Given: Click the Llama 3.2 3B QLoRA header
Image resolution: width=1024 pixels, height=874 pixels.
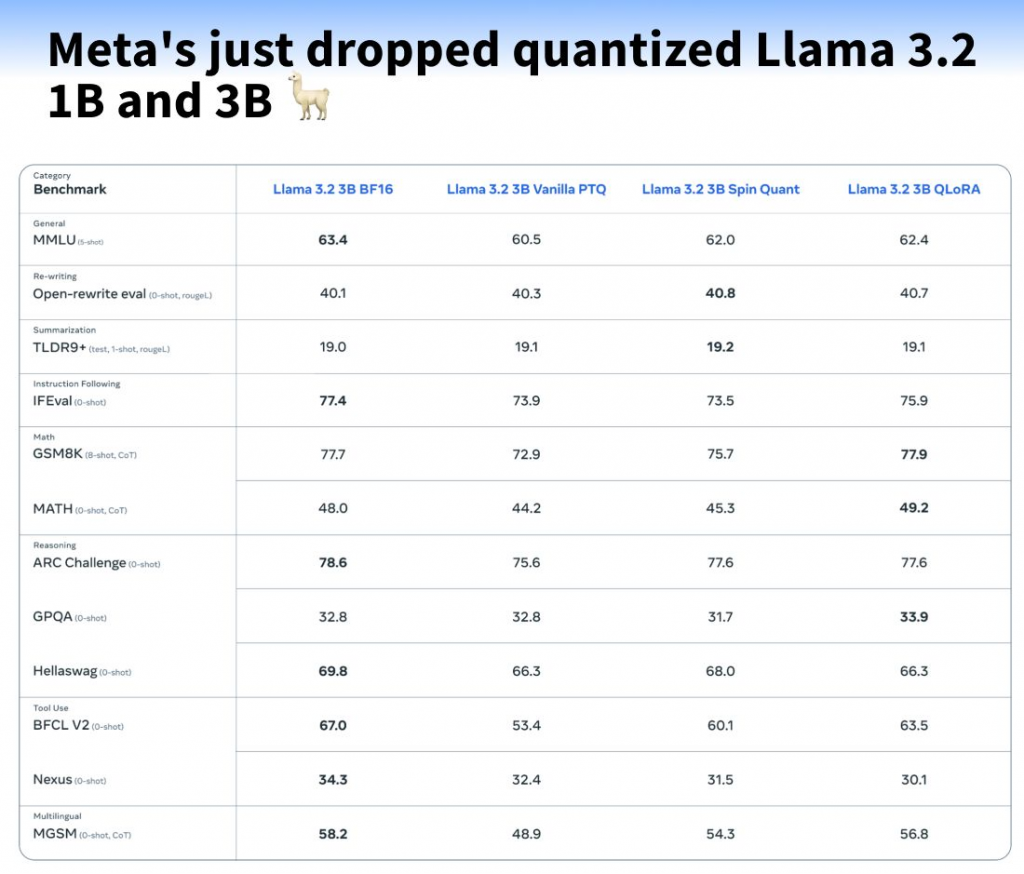Looking at the screenshot, I should click(x=913, y=189).
